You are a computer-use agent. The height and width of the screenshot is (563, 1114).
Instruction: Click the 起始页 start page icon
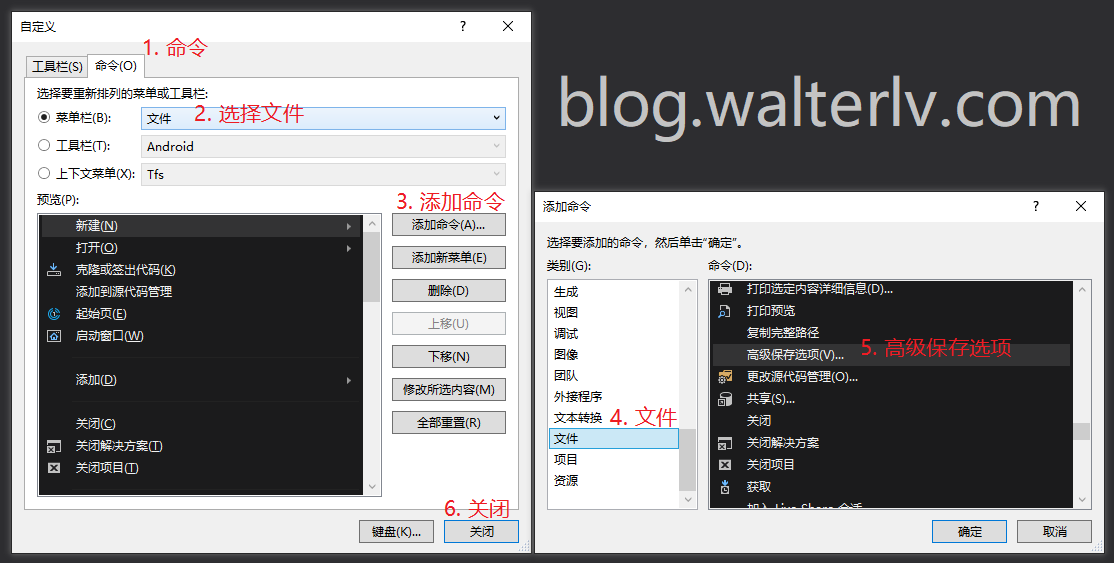click(54, 313)
